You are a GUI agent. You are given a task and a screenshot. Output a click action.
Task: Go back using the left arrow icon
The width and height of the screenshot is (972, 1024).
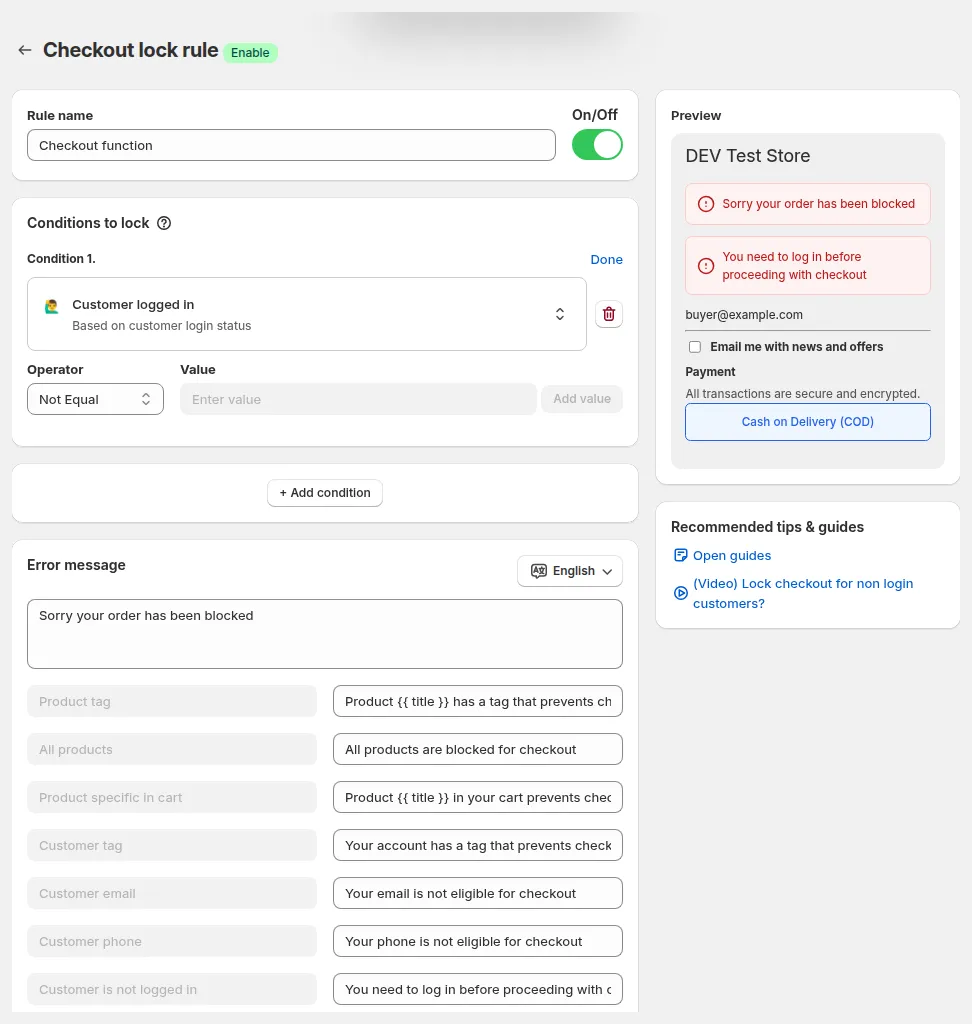[x=25, y=50]
